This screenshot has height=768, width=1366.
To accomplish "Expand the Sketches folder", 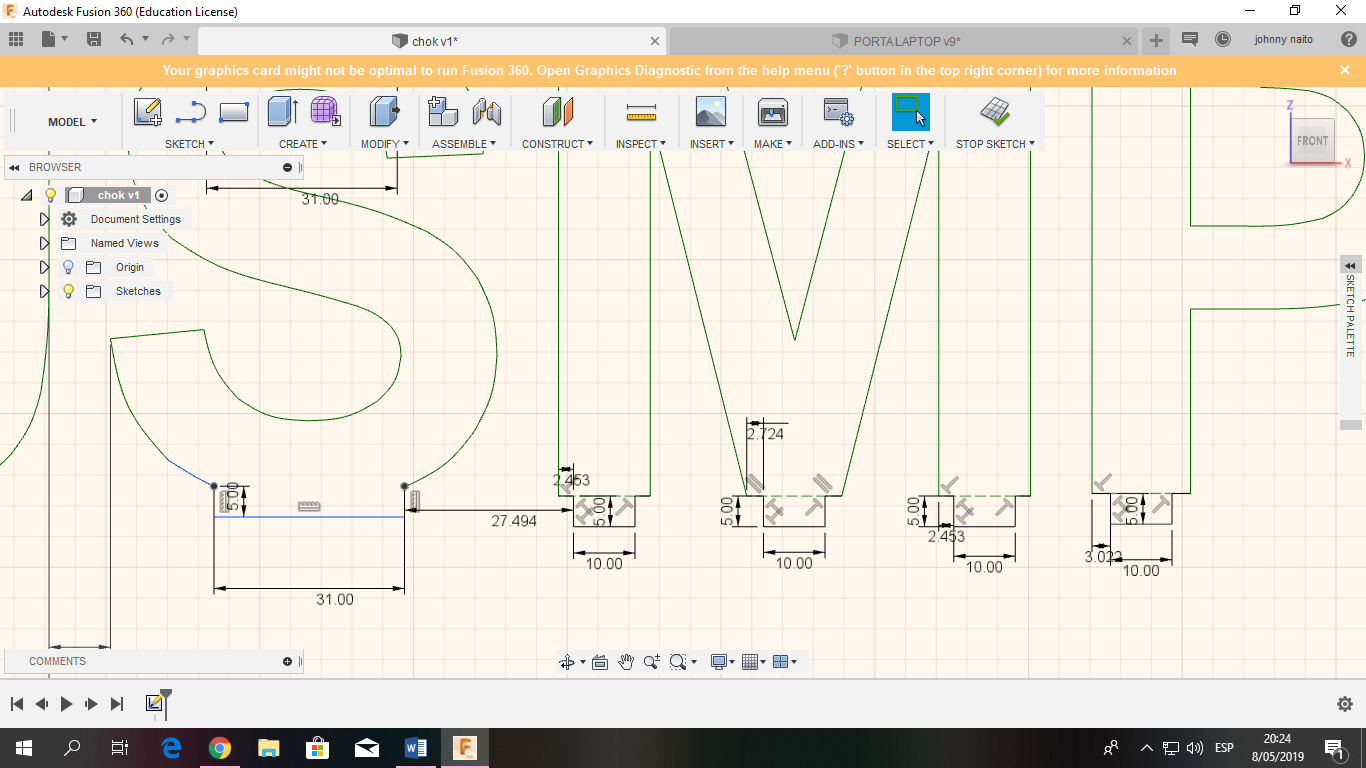I will coord(44,291).
